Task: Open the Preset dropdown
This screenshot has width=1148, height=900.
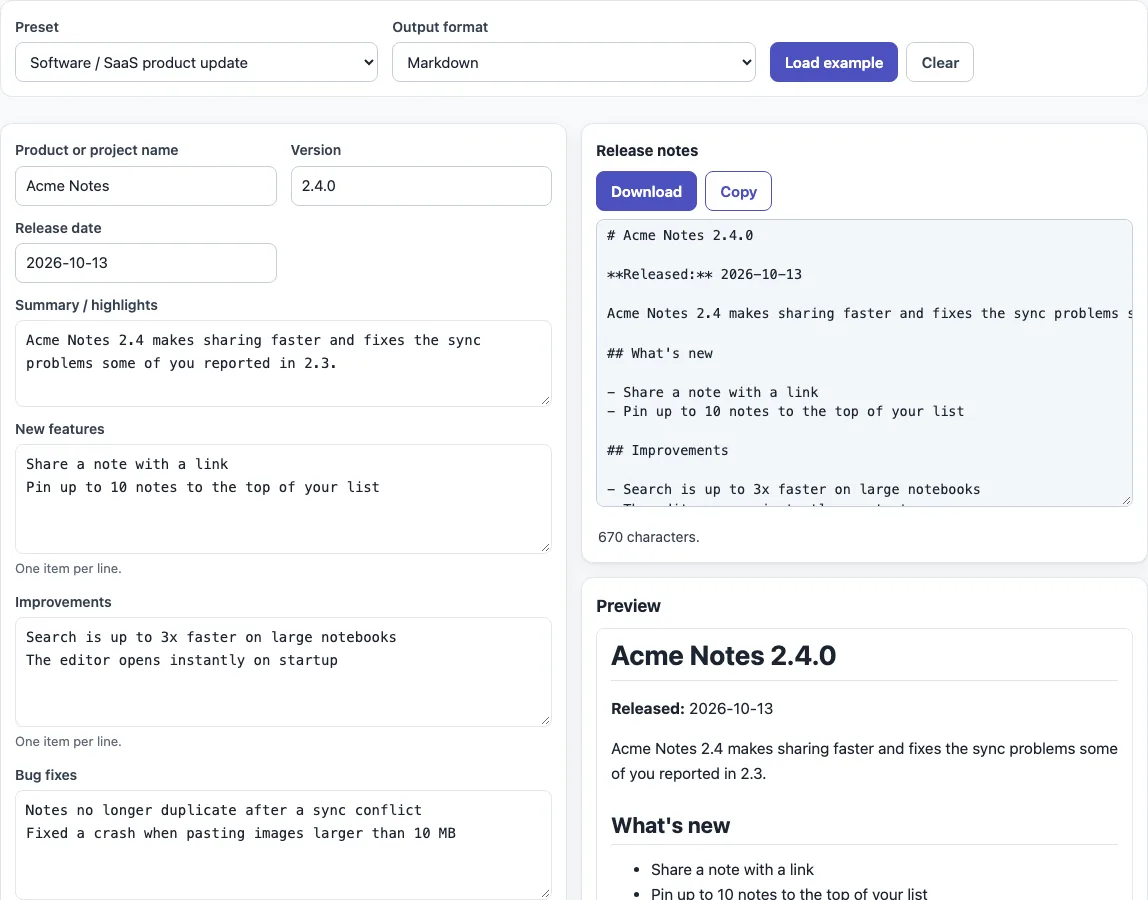Action: pyautogui.click(x=196, y=62)
